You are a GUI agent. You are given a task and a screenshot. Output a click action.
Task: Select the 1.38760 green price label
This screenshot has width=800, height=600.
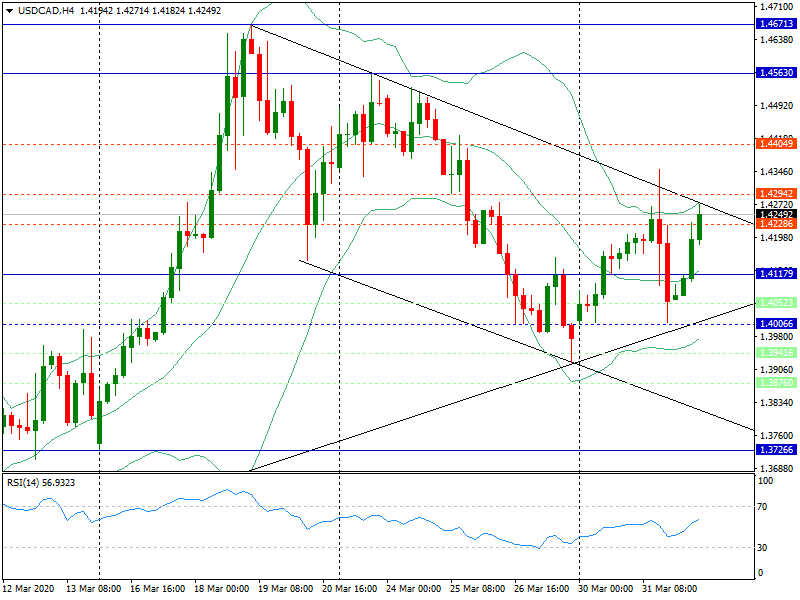[x=776, y=383]
